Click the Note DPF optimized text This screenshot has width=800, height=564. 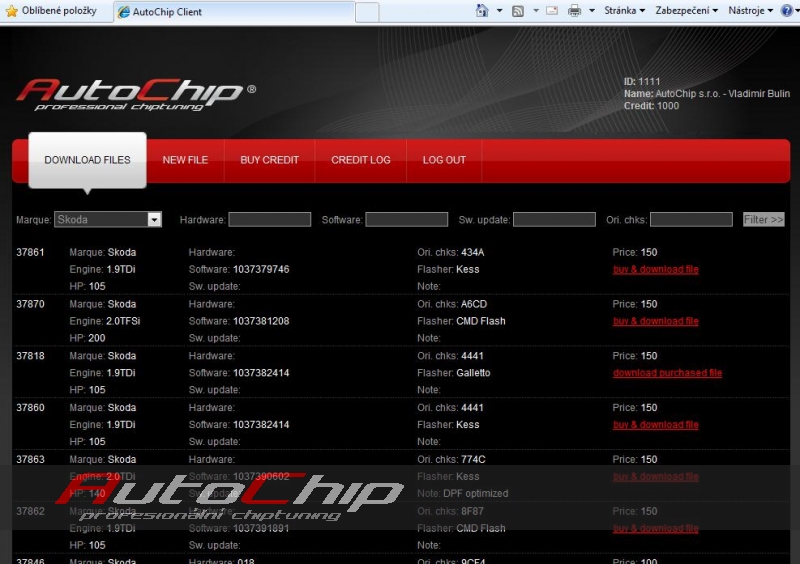(x=476, y=494)
